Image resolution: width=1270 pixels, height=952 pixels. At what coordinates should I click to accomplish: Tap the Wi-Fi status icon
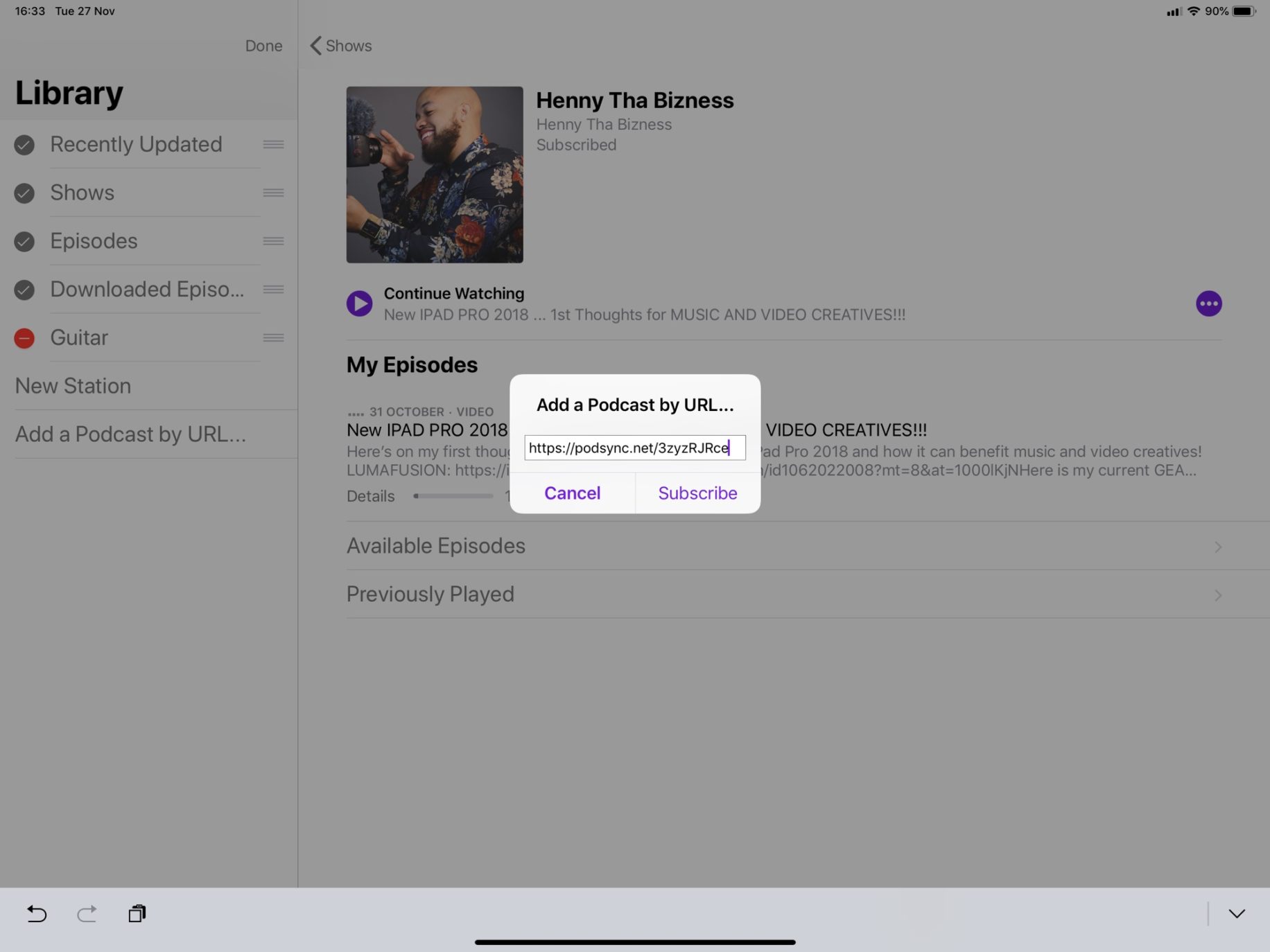click(x=1192, y=11)
